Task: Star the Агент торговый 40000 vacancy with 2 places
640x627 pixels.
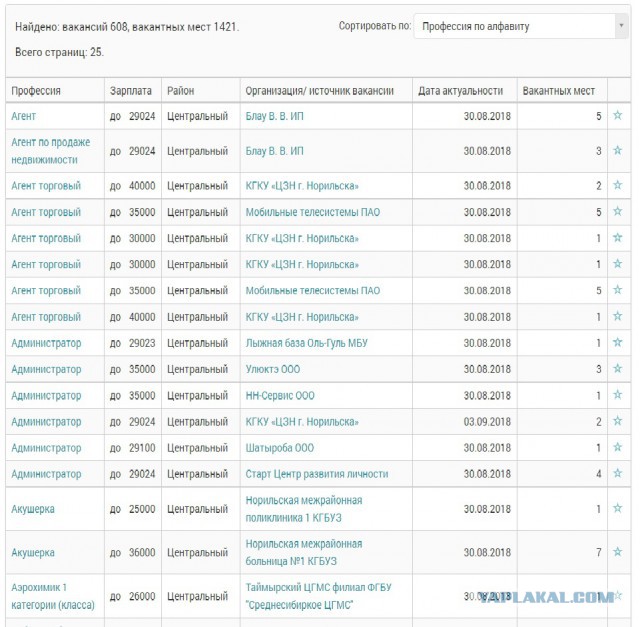Action: (x=618, y=185)
